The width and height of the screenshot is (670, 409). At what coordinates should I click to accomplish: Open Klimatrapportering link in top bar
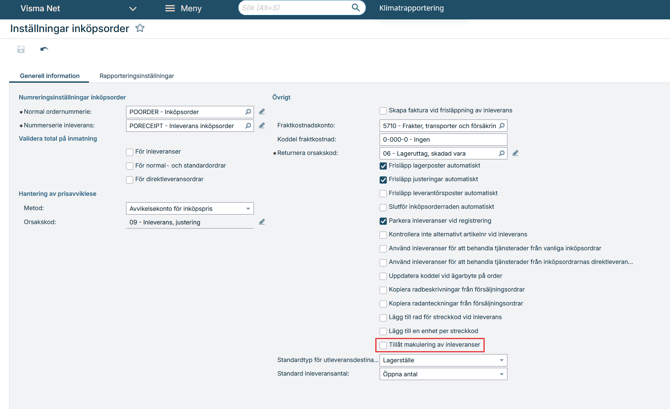(411, 8)
